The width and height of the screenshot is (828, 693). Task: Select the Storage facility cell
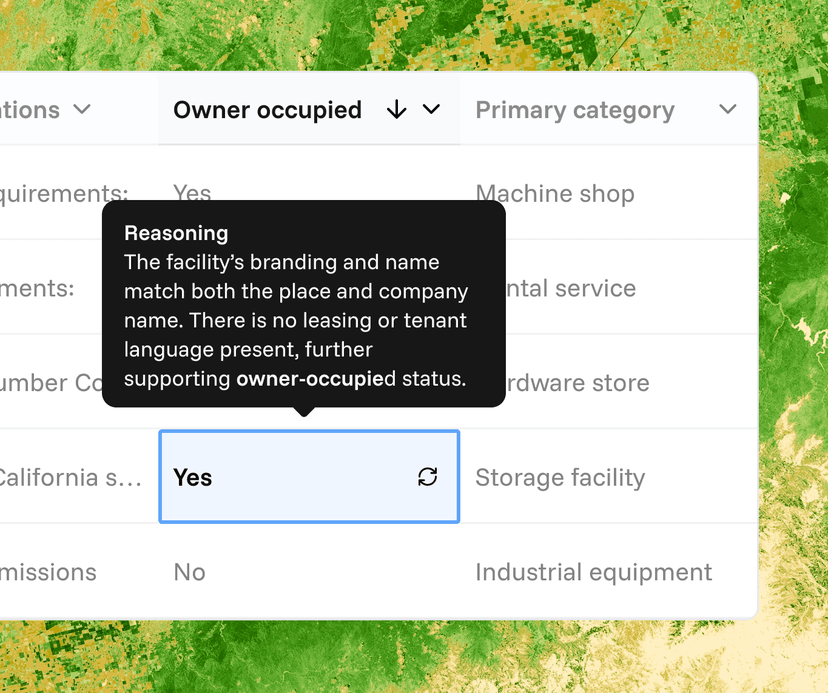559,478
